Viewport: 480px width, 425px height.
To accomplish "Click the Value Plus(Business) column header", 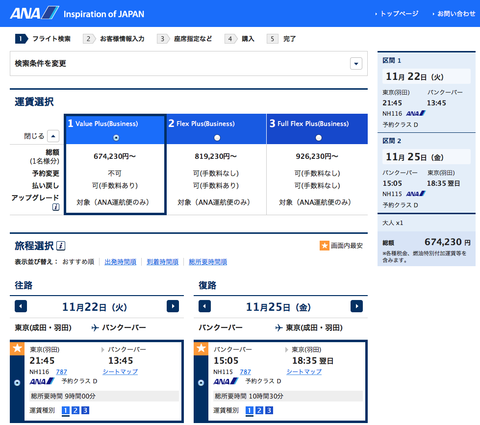I will coord(115,129).
